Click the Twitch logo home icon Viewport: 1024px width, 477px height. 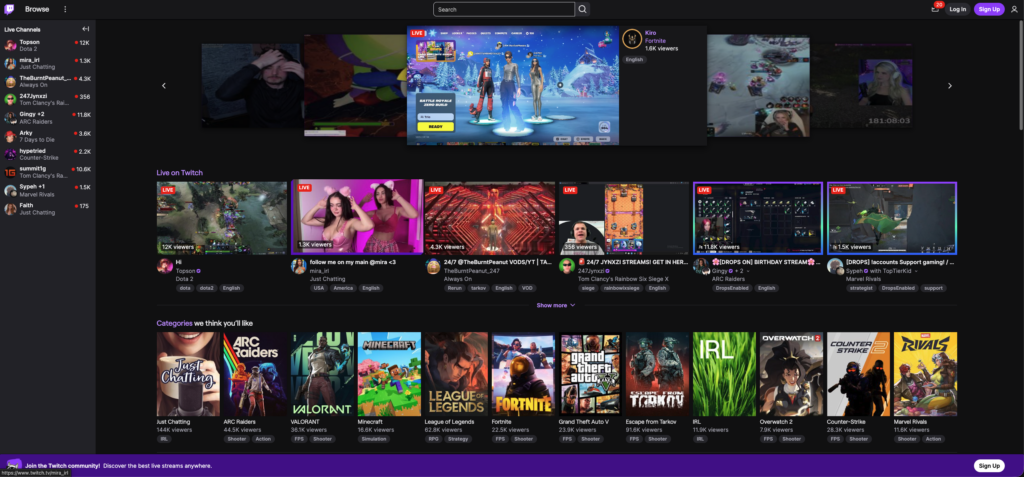tap(12, 9)
